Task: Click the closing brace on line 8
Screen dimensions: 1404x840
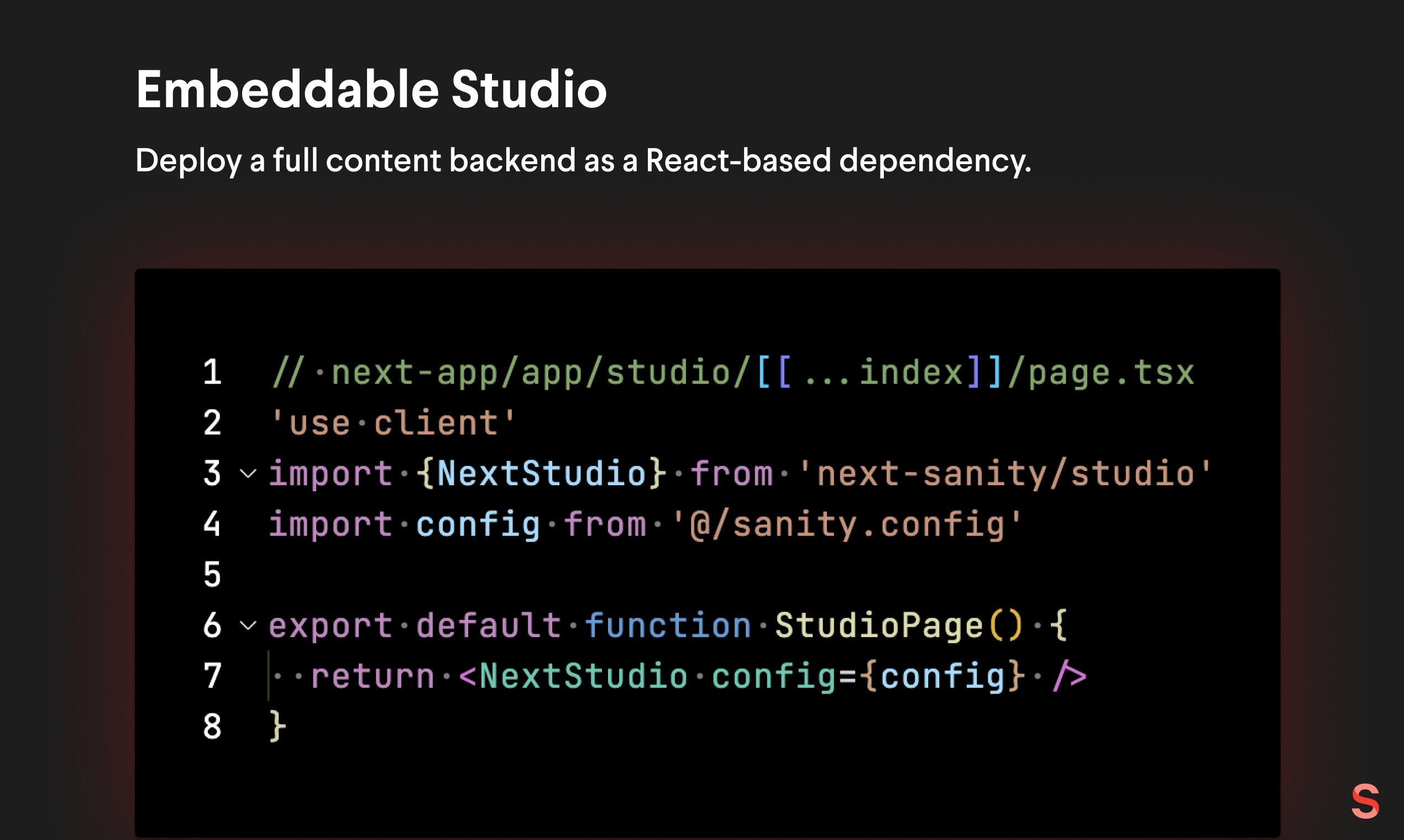Action: tap(277, 726)
